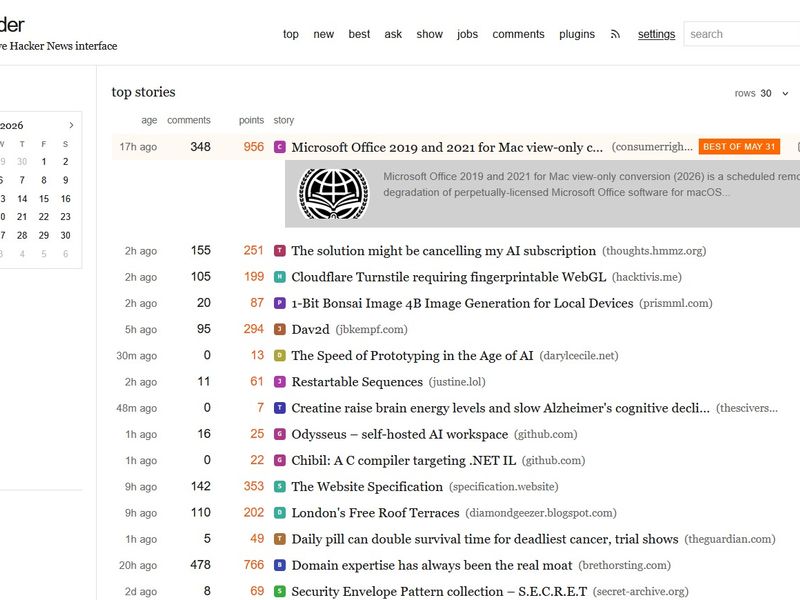Open the best stories menu
The width and height of the screenshot is (800, 600).
point(359,34)
